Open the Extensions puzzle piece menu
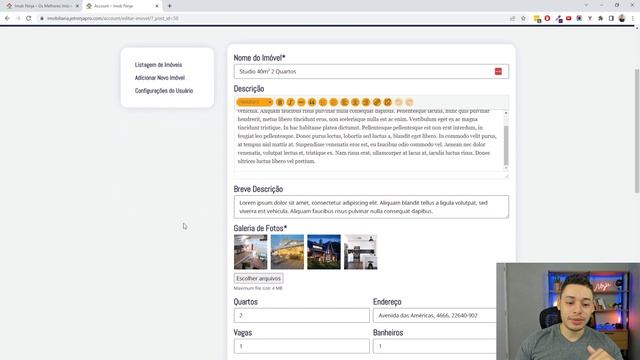The image size is (640, 360). click(600, 18)
